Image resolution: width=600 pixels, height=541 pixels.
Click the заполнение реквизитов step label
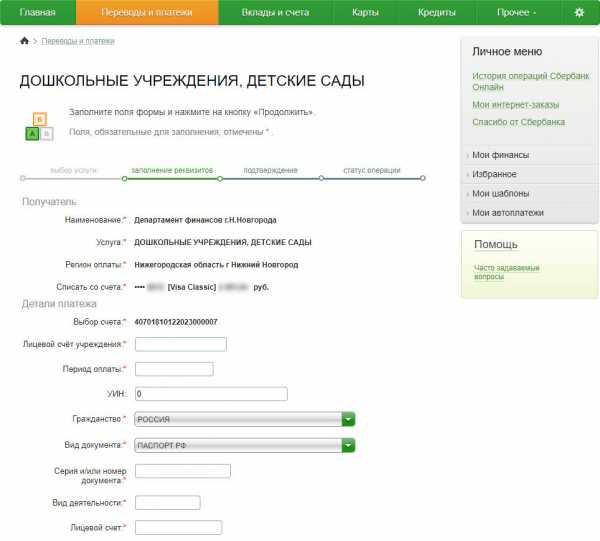click(172, 170)
